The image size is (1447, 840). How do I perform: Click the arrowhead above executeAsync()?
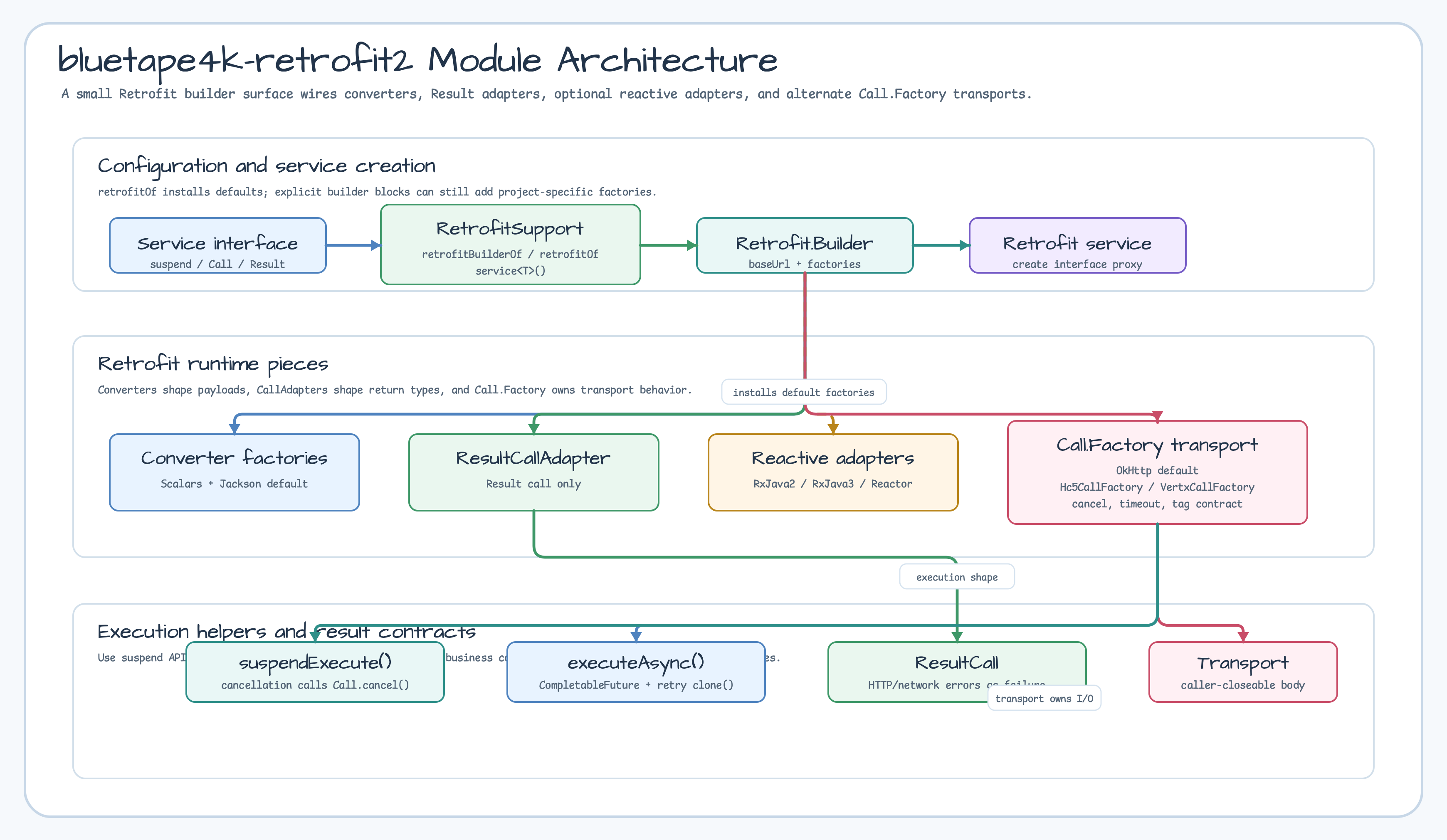tap(636, 636)
